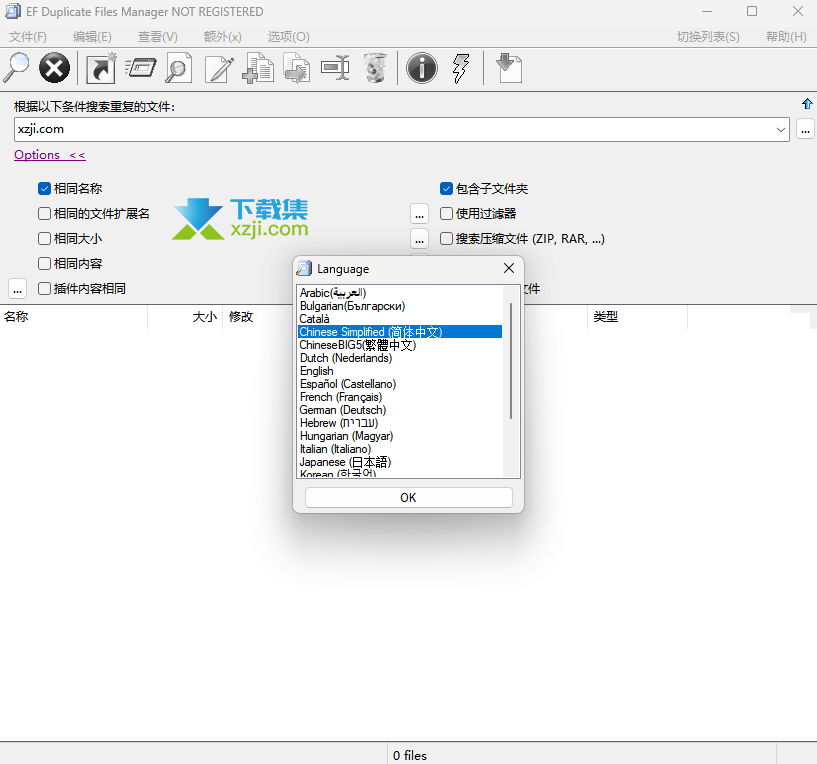Stop search using the X circle icon
This screenshot has width=817, height=764.
pyautogui.click(x=54, y=68)
